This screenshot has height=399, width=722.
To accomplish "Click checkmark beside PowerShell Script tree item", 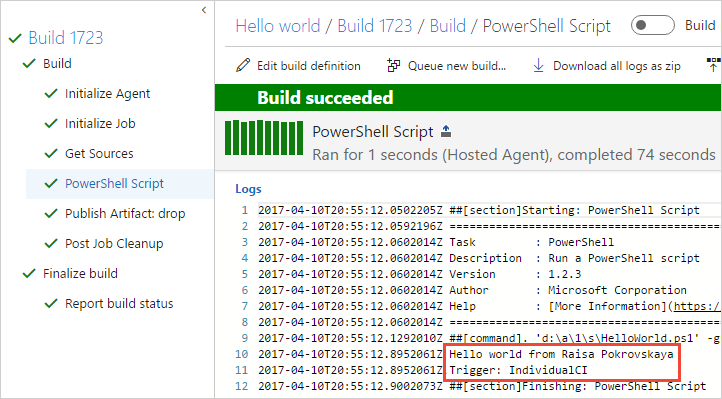I will (51, 184).
